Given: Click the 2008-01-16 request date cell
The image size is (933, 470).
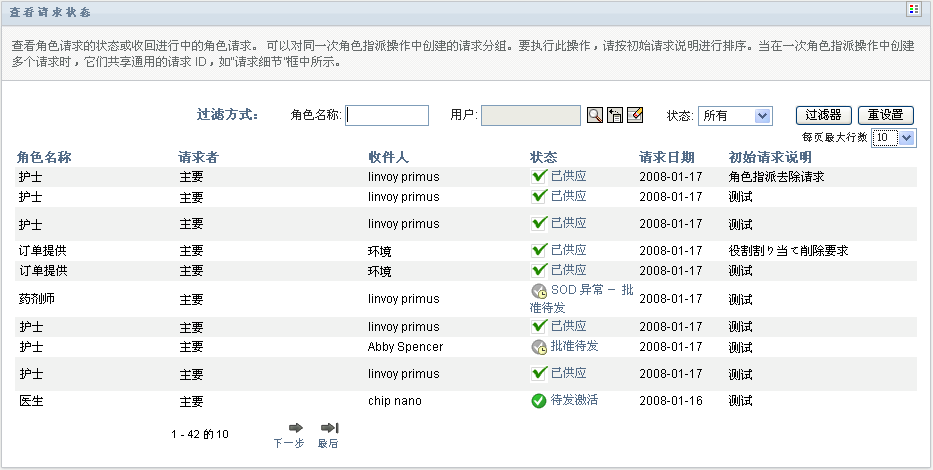Looking at the screenshot, I should [x=671, y=401].
